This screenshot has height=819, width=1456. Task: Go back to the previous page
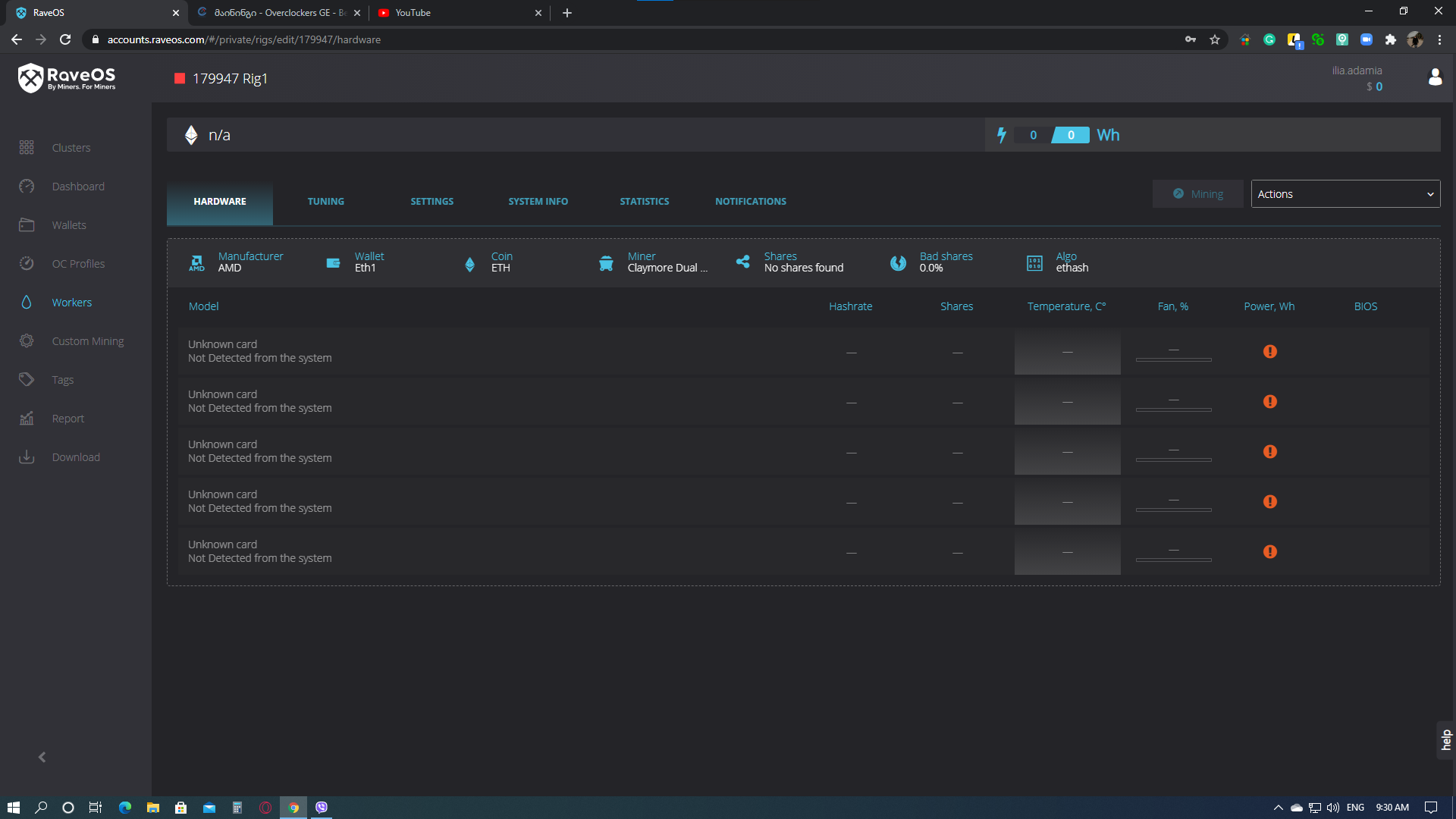(x=17, y=39)
